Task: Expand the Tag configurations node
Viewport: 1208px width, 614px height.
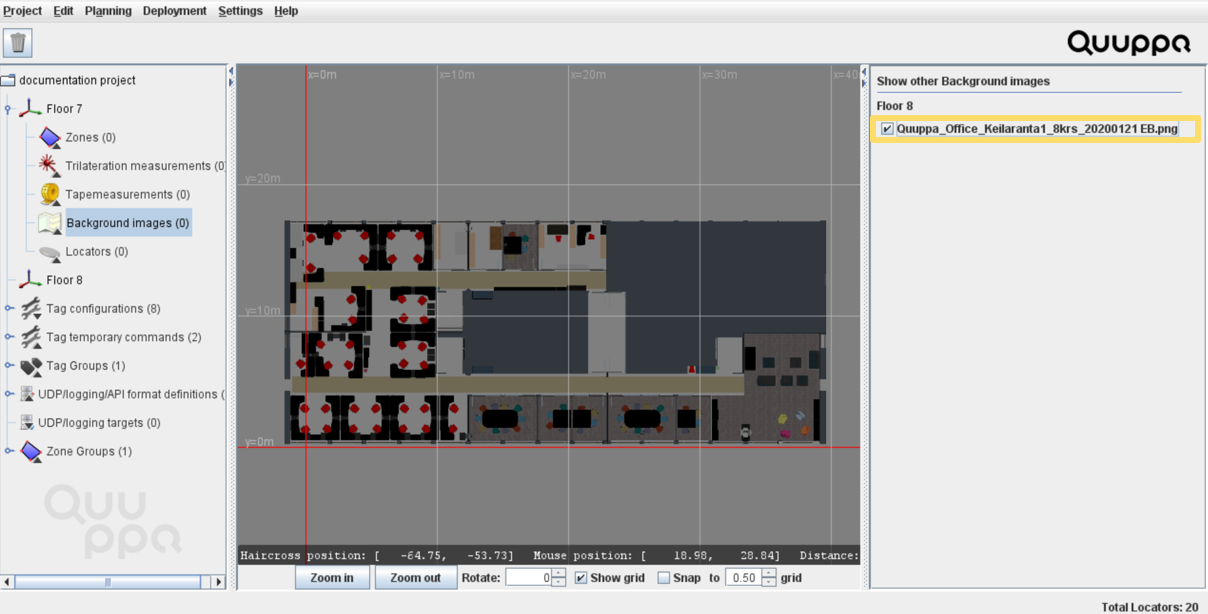Action: point(9,309)
